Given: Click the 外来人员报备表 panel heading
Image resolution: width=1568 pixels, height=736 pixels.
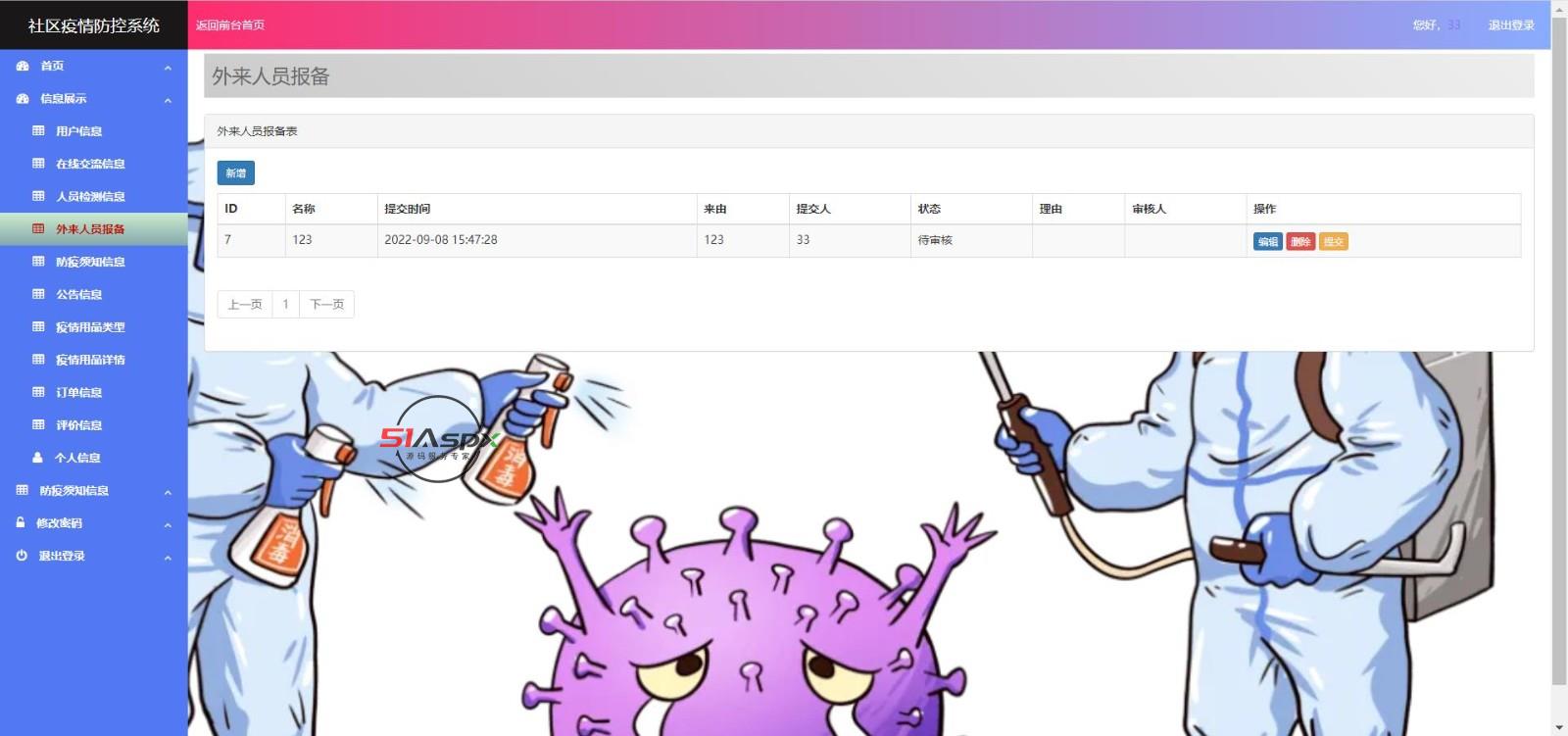Looking at the screenshot, I should tap(257, 131).
